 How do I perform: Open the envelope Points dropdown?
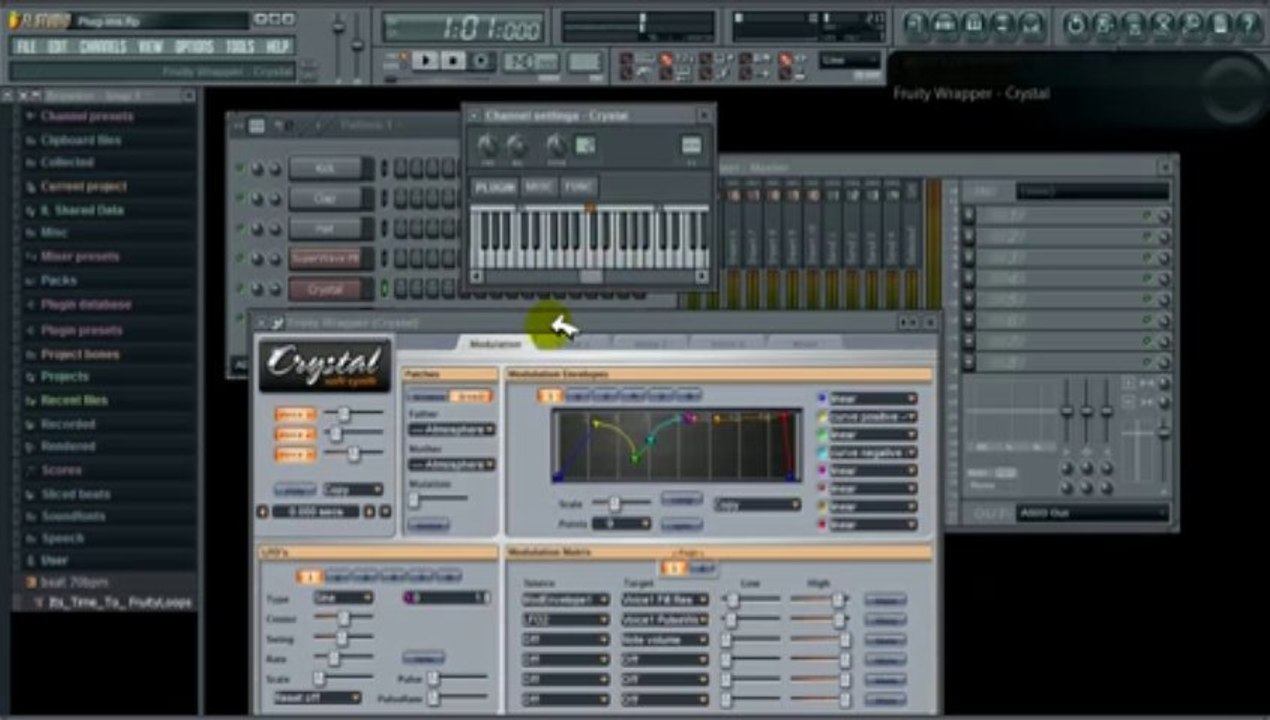(x=621, y=523)
